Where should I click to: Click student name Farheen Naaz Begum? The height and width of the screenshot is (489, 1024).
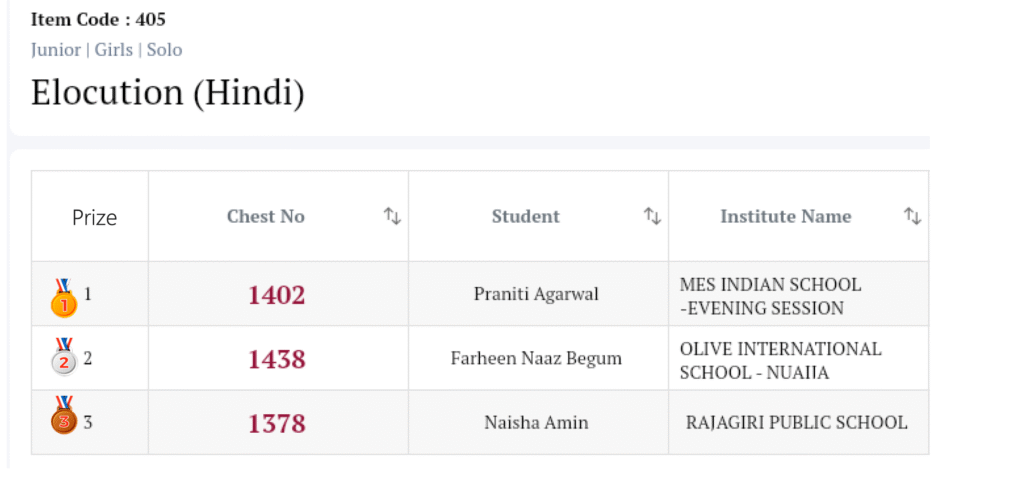click(x=536, y=358)
